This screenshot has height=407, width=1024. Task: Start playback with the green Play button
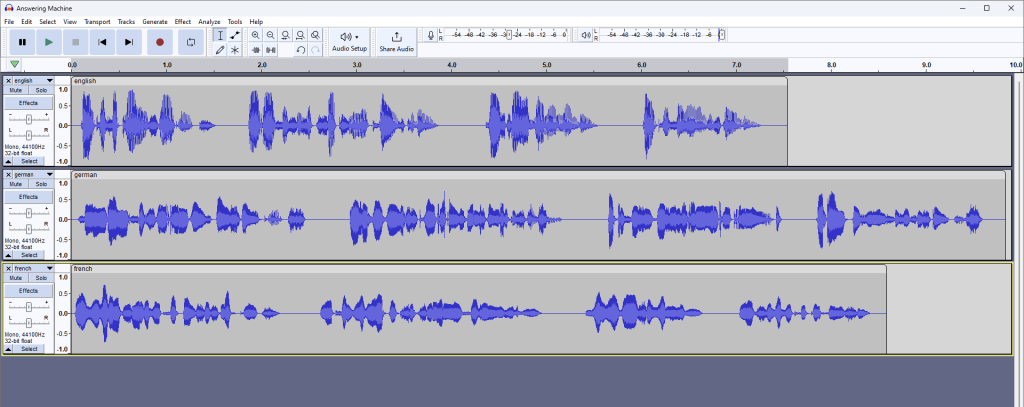point(49,42)
